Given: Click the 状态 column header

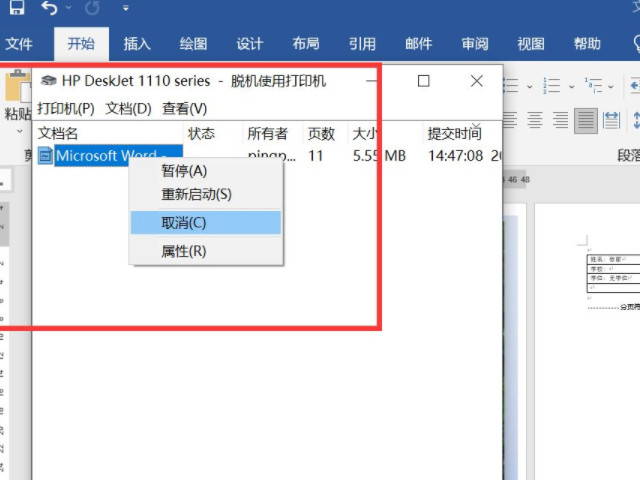Looking at the screenshot, I should click(212, 133).
